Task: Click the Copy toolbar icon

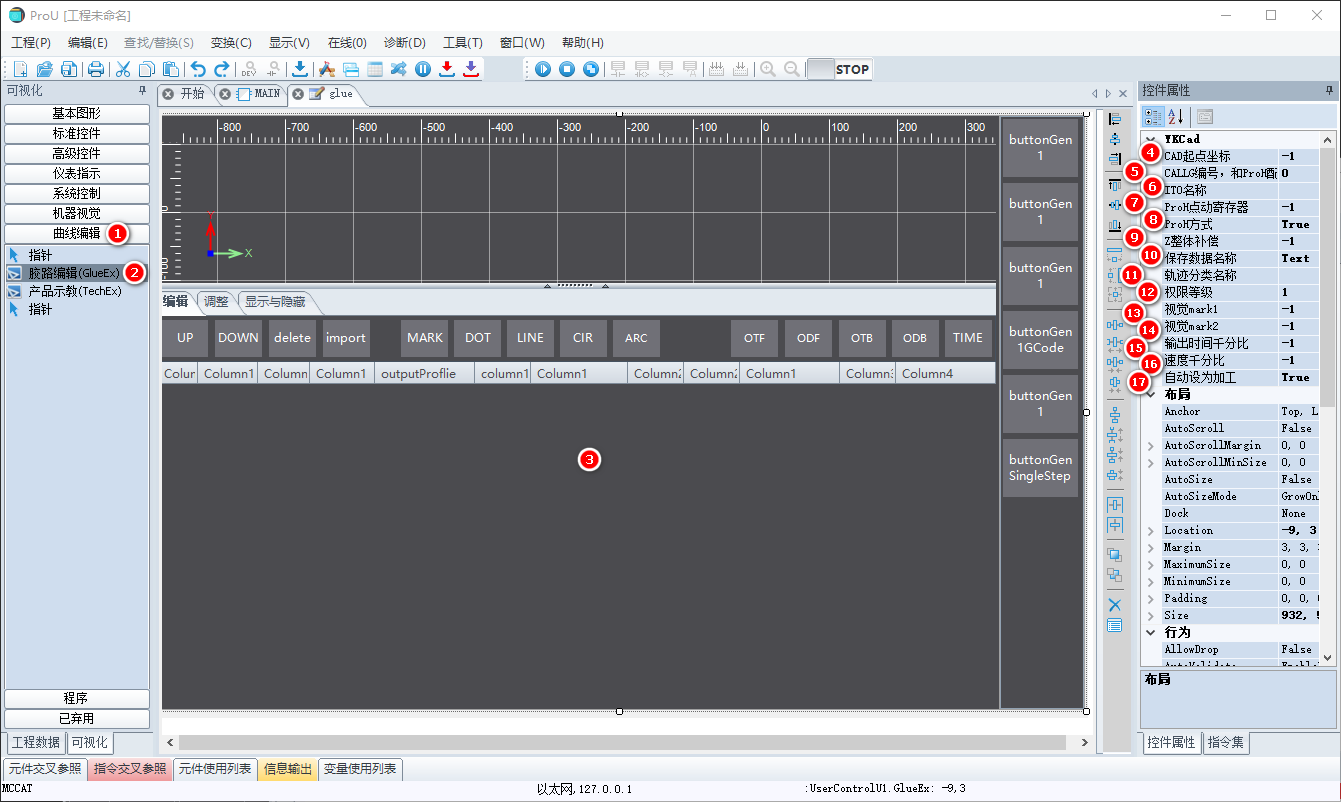Action: click(x=147, y=69)
